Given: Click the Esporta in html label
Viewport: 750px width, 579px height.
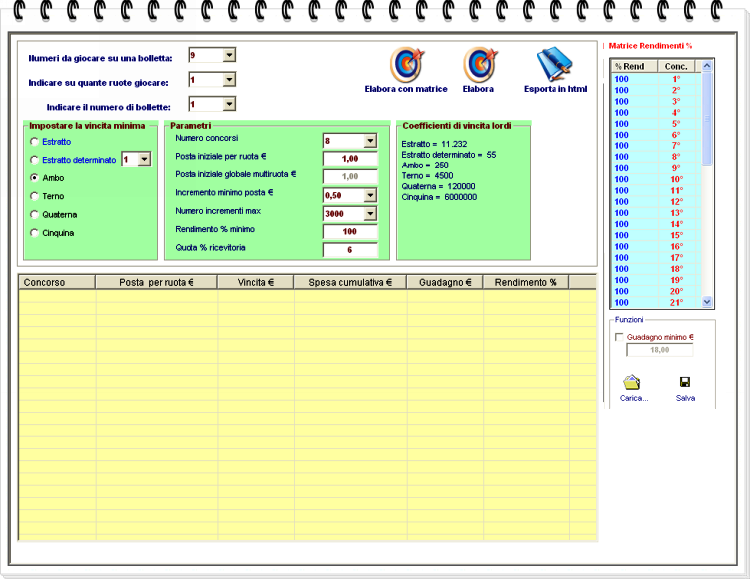Looking at the screenshot, I should point(555,89).
